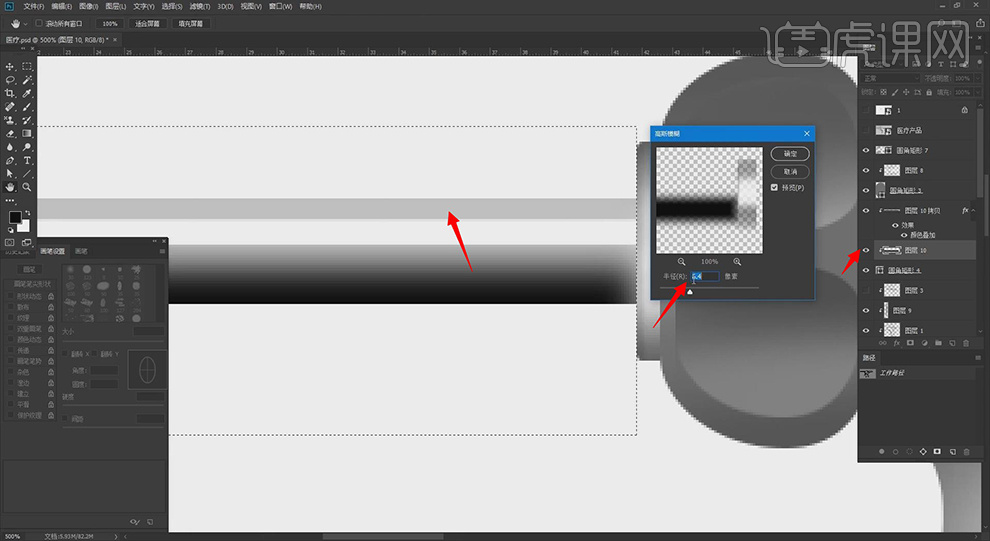Select the Line shape tool

27,174
